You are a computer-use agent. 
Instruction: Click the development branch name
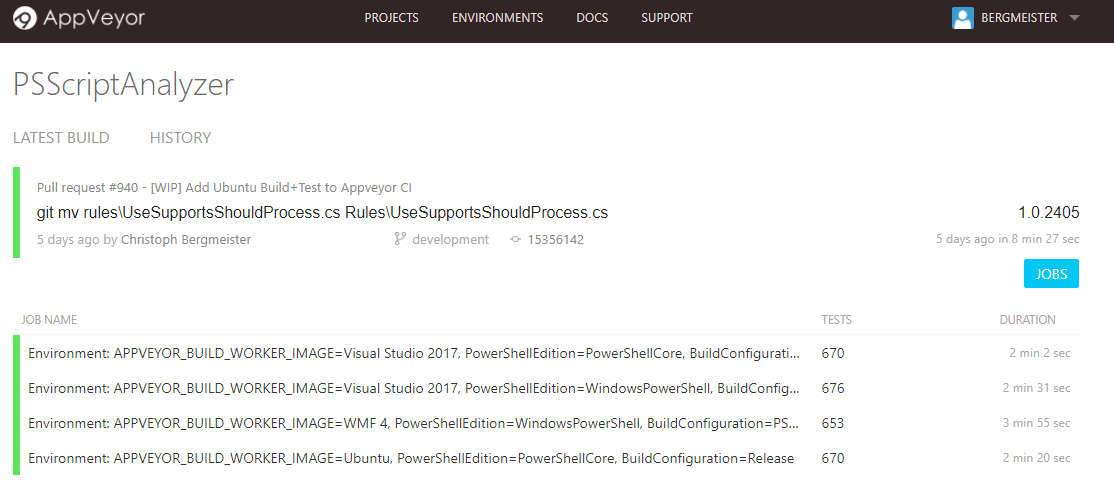[450, 240]
